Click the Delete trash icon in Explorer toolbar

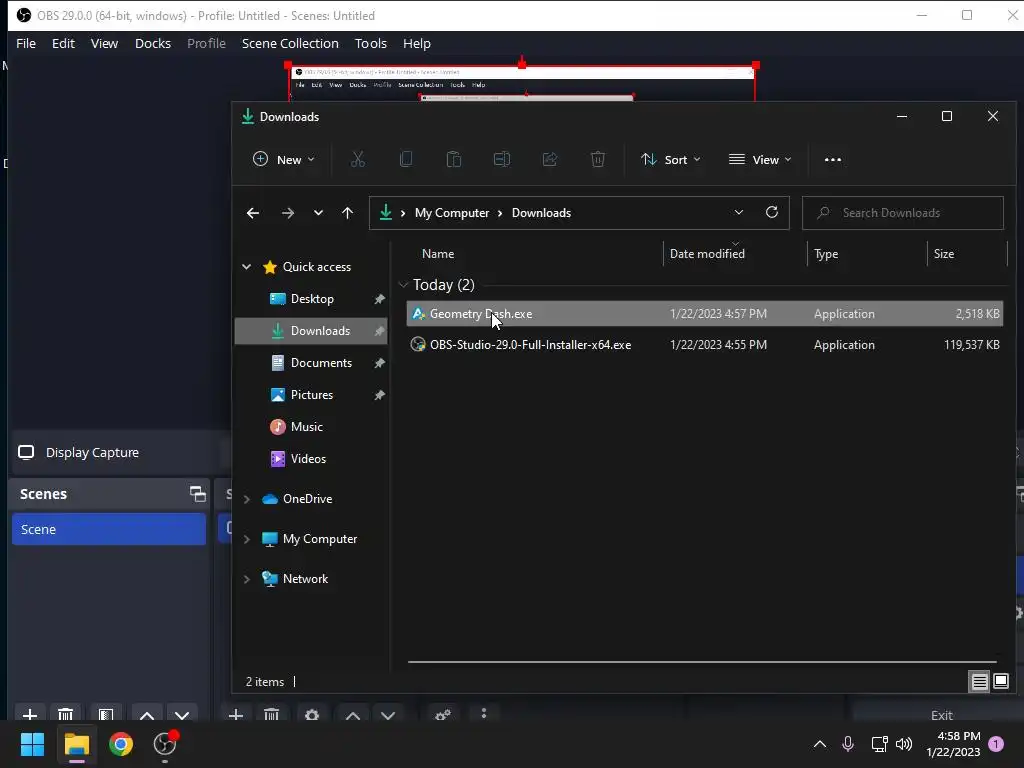coord(598,159)
